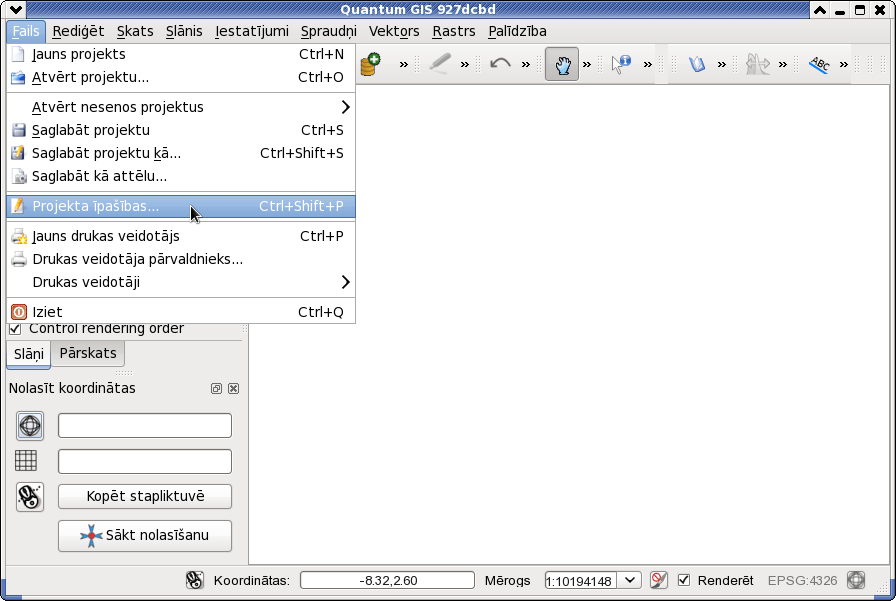Choose Jauns projekts menu entry
The image size is (896, 601).
coord(181,54)
